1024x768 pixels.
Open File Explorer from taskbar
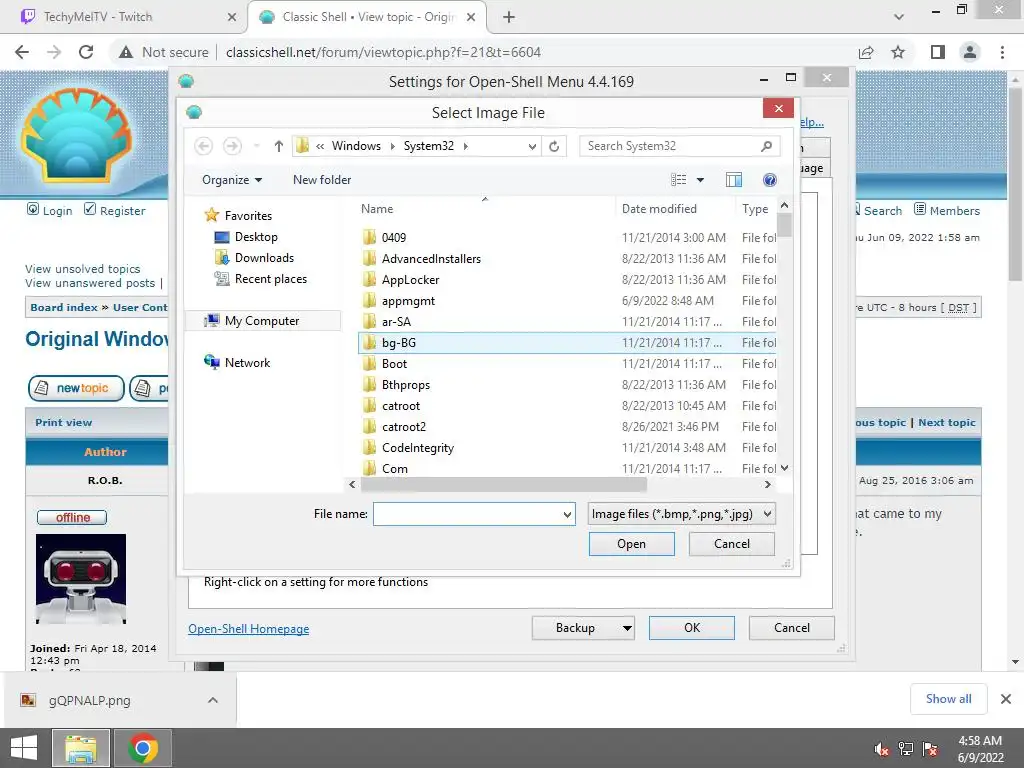(x=80, y=748)
